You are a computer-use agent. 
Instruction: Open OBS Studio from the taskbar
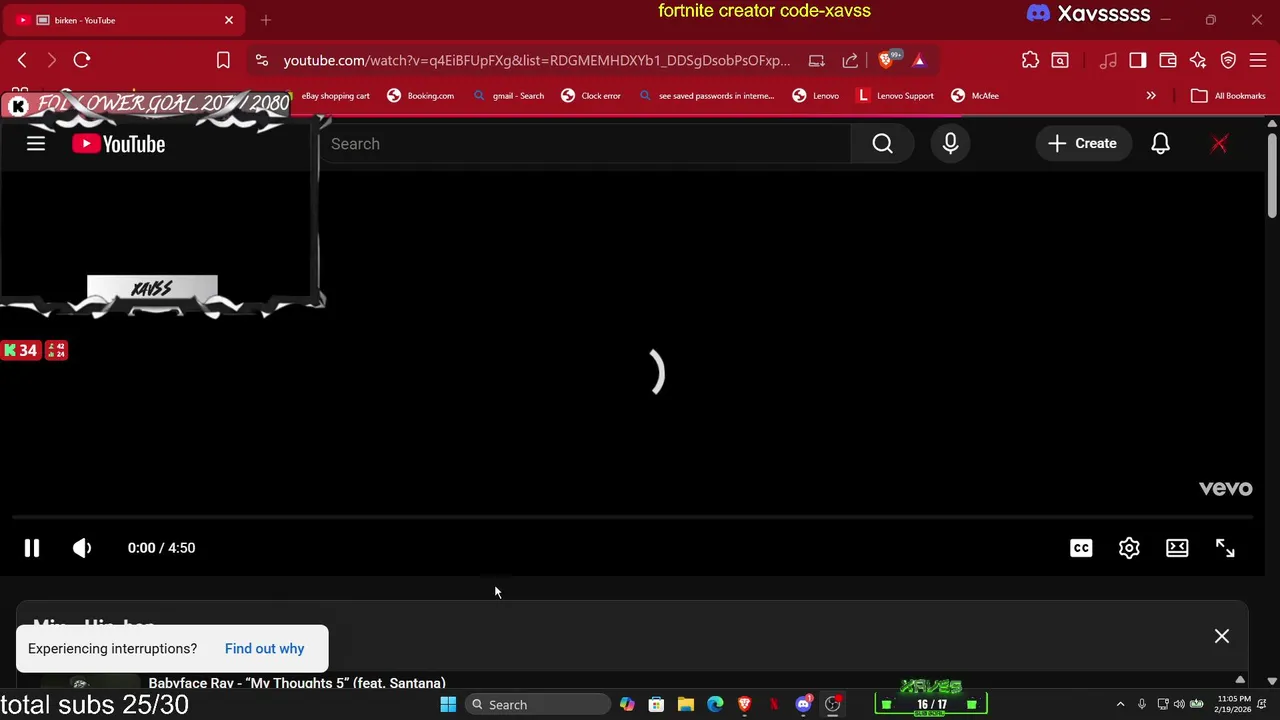pyautogui.click(x=833, y=705)
